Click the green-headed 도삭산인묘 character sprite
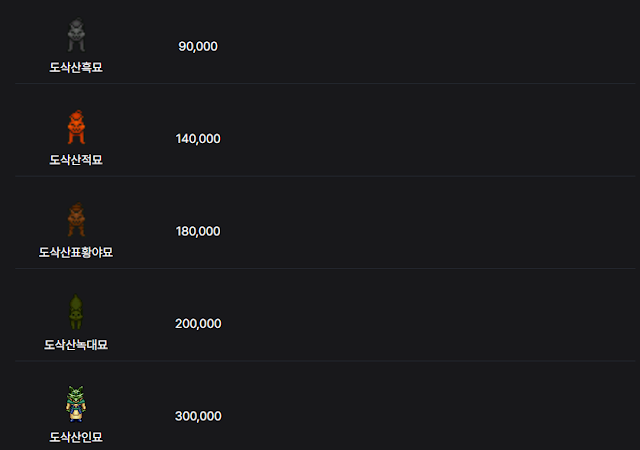This screenshot has width=640, height=450. point(76,404)
